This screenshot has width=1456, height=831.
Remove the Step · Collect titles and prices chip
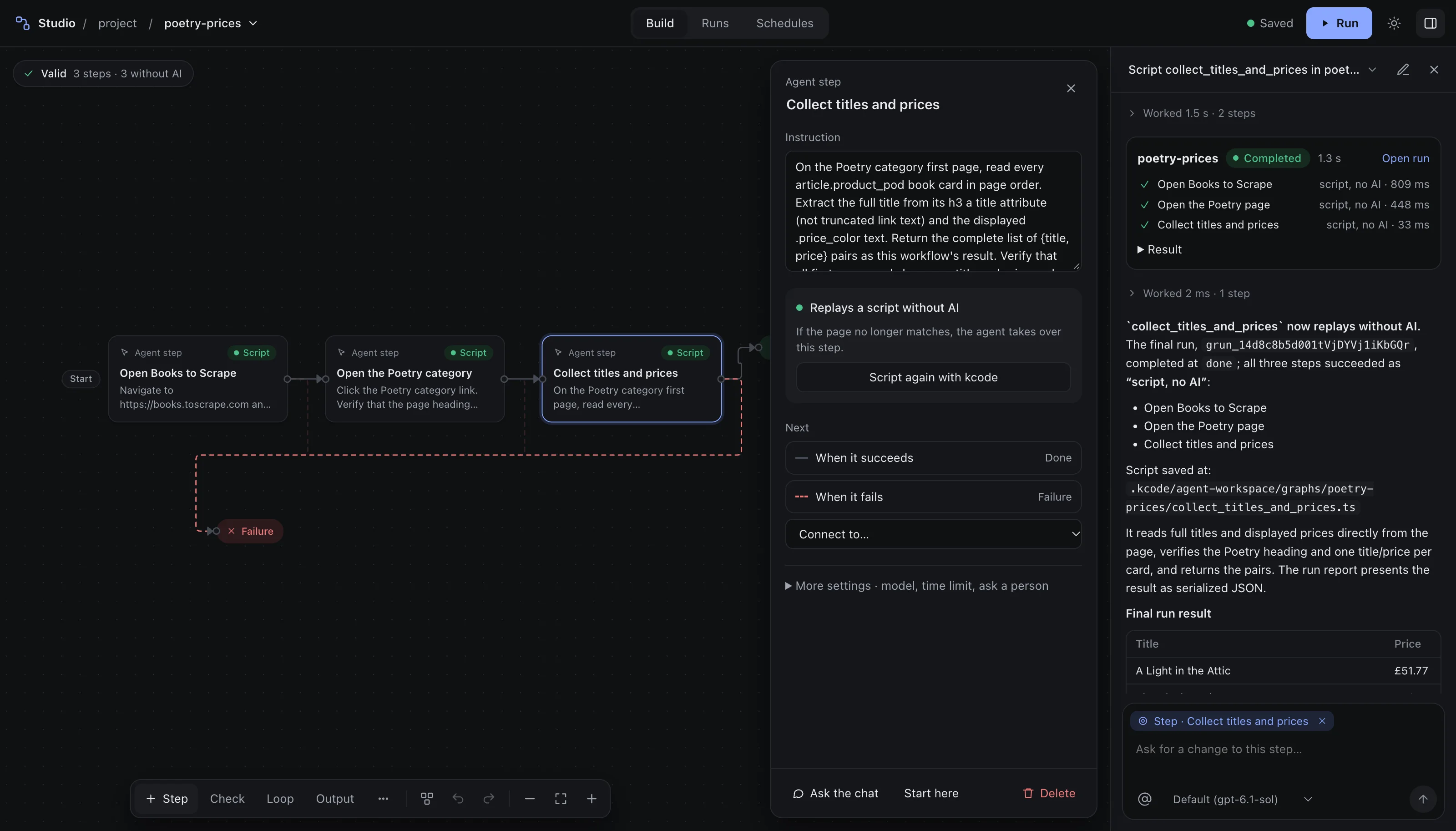click(1322, 721)
